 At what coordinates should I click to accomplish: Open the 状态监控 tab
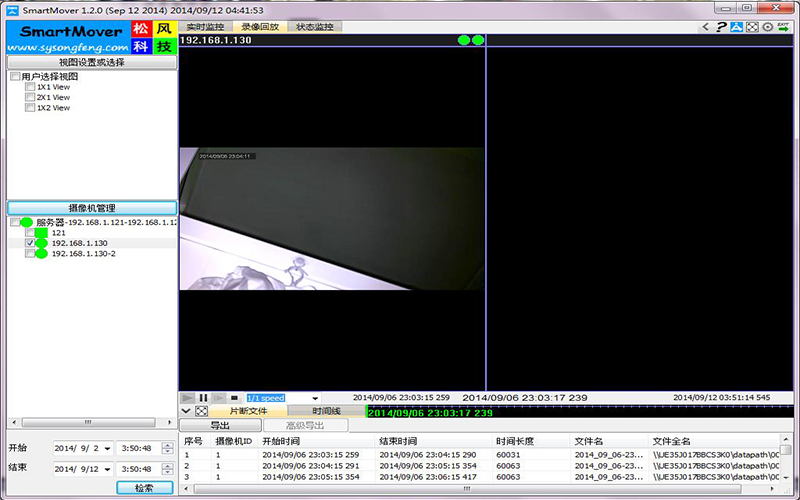coord(315,27)
